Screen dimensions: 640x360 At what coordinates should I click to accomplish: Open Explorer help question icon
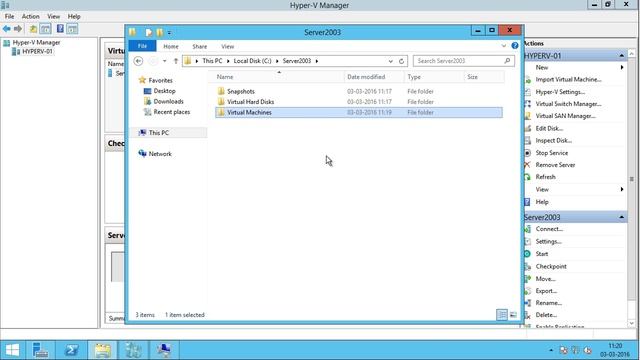click(515, 46)
